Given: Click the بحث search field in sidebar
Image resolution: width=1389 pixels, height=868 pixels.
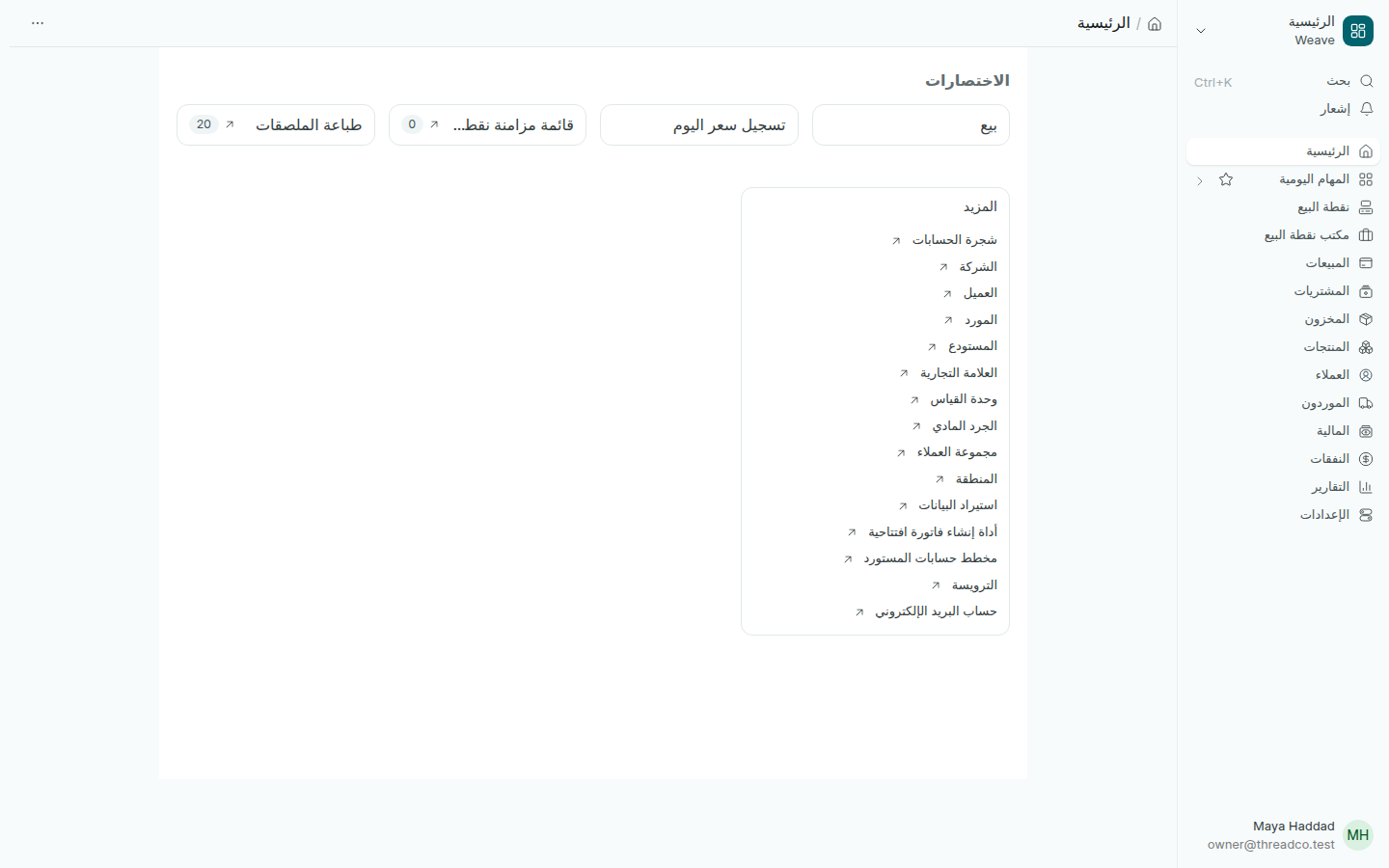Looking at the screenshot, I should click(x=1283, y=82).
